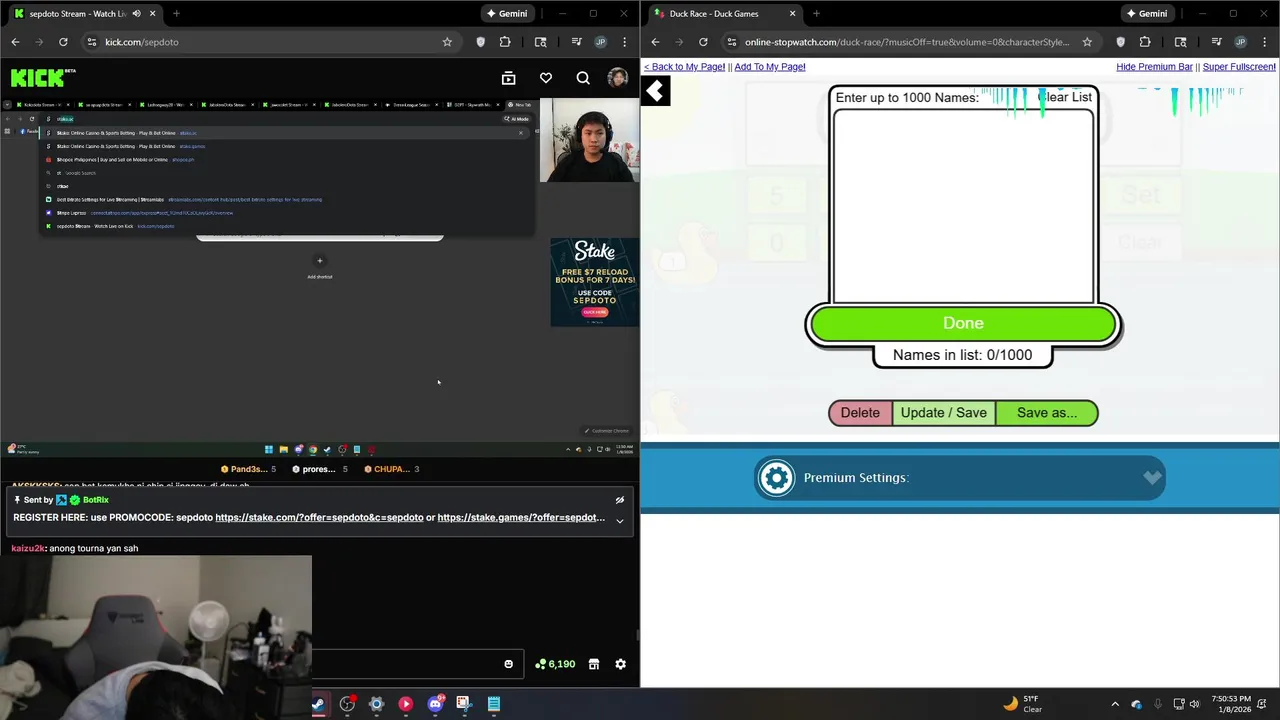Open the Kick channel points balance 6,190
This screenshot has height=720, width=1280.
555,664
